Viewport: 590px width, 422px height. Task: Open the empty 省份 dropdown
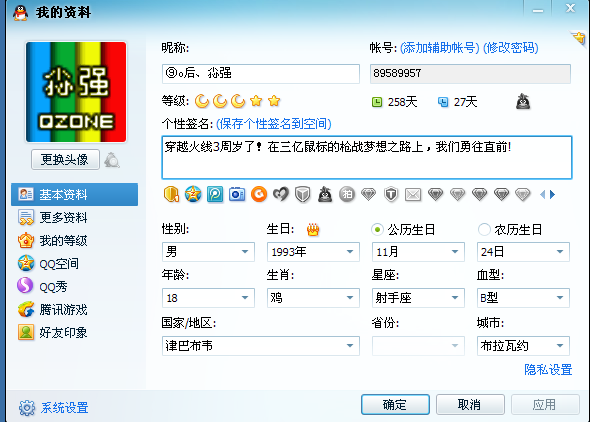(418, 346)
